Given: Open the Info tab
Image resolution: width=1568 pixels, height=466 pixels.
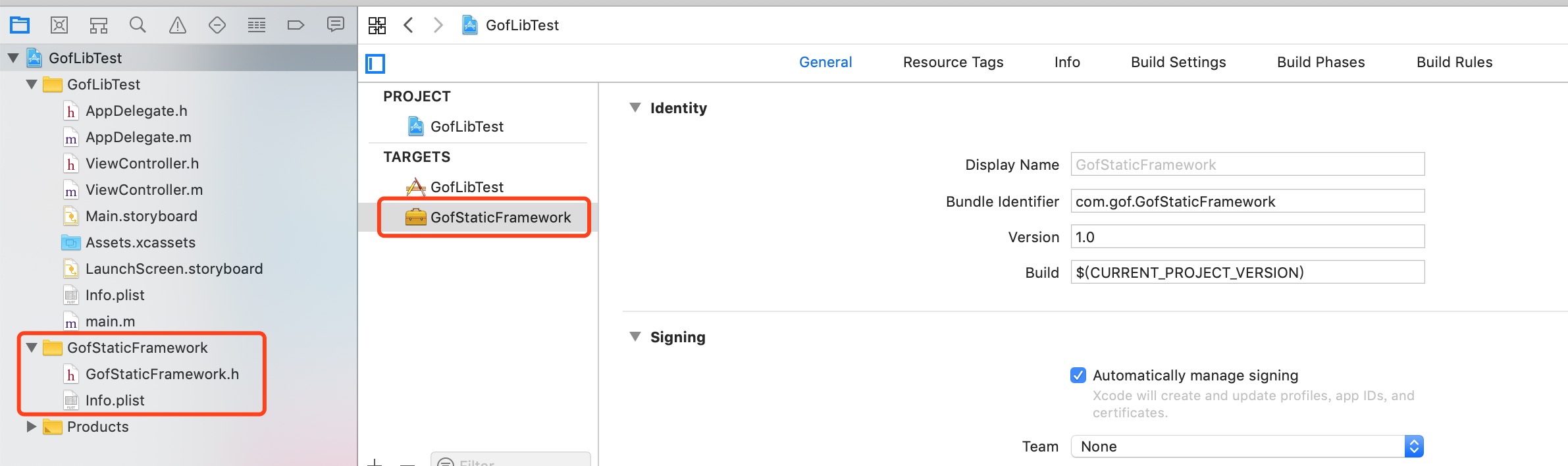Looking at the screenshot, I should coord(1067,62).
